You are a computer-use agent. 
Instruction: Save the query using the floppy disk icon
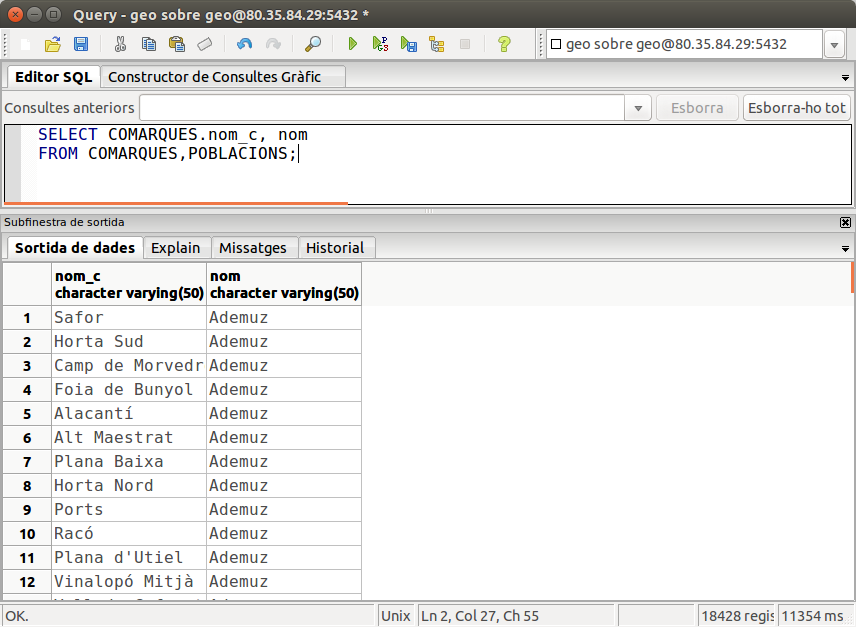click(x=81, y=44)
